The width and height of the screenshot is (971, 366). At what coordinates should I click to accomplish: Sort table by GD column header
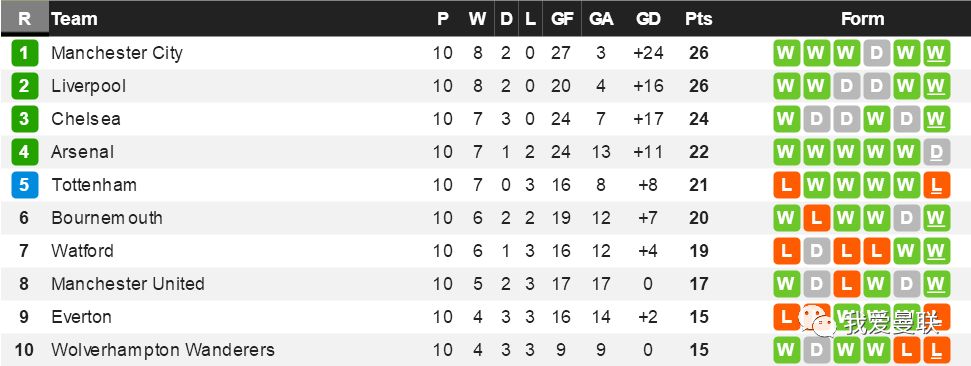tap(648, 19)
